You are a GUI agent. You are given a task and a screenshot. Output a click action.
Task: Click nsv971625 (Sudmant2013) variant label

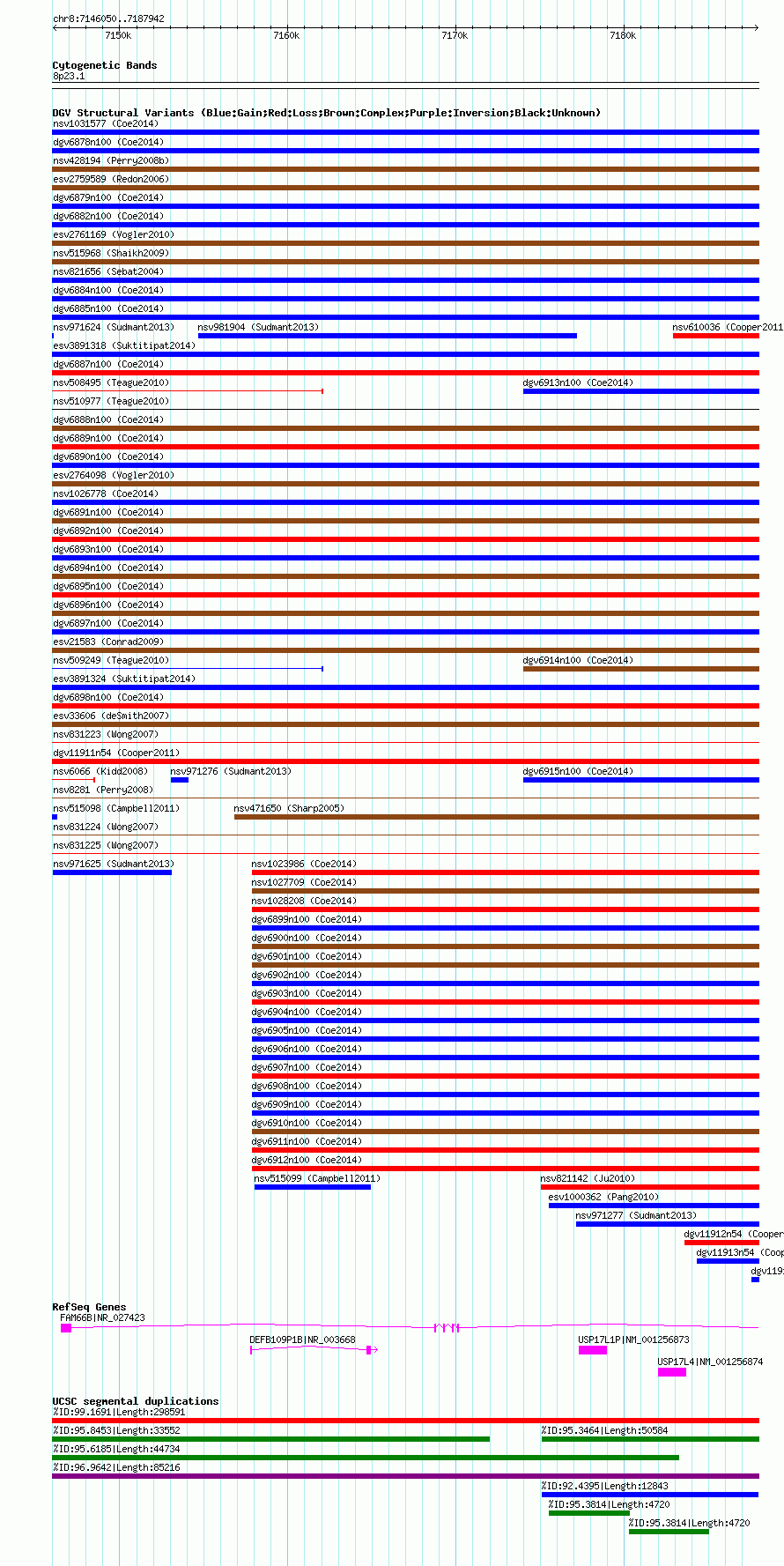click(114, 864)
